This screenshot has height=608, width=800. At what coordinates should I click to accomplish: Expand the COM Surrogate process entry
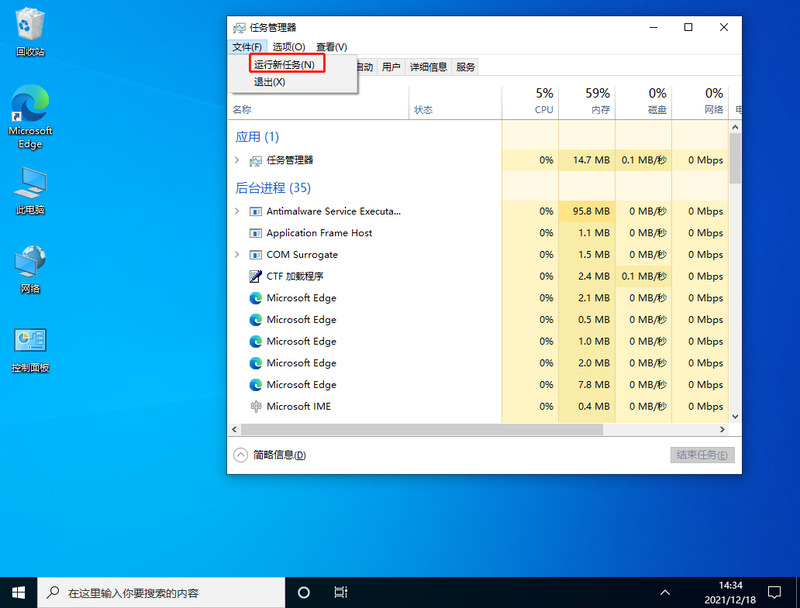[235, 254]
